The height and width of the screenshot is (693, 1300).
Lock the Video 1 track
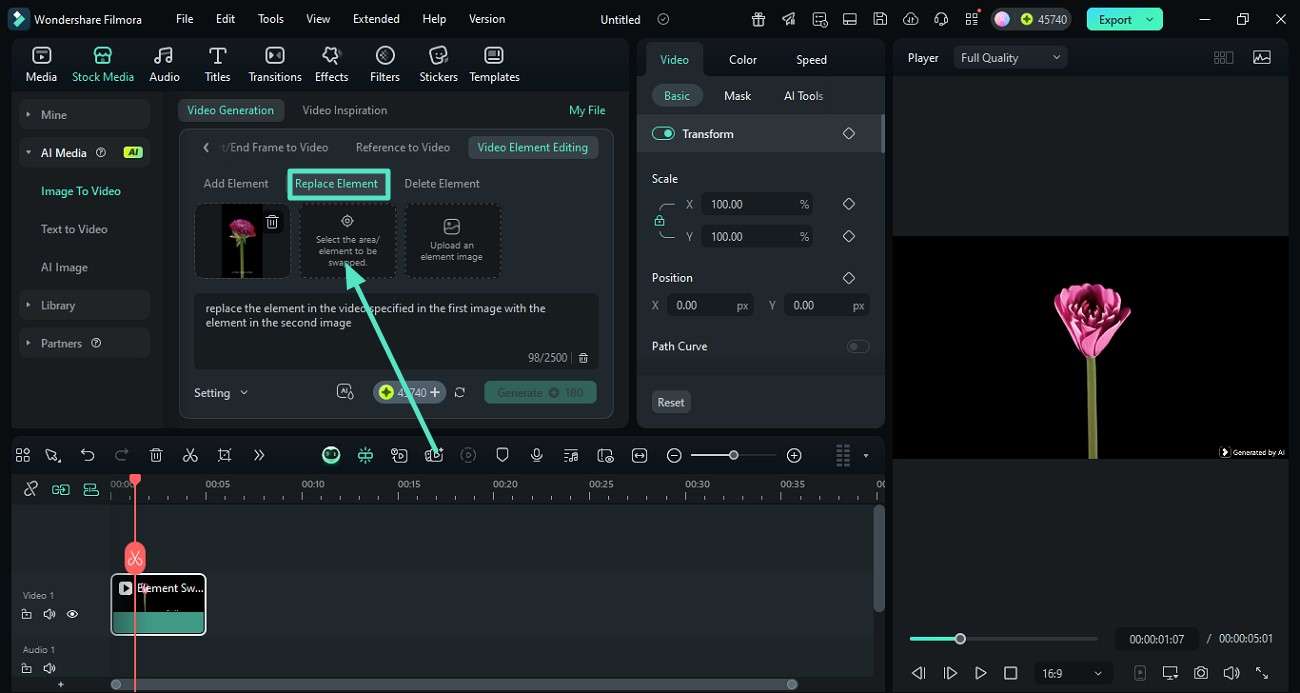pyautogui.click(x=26, y=614)
